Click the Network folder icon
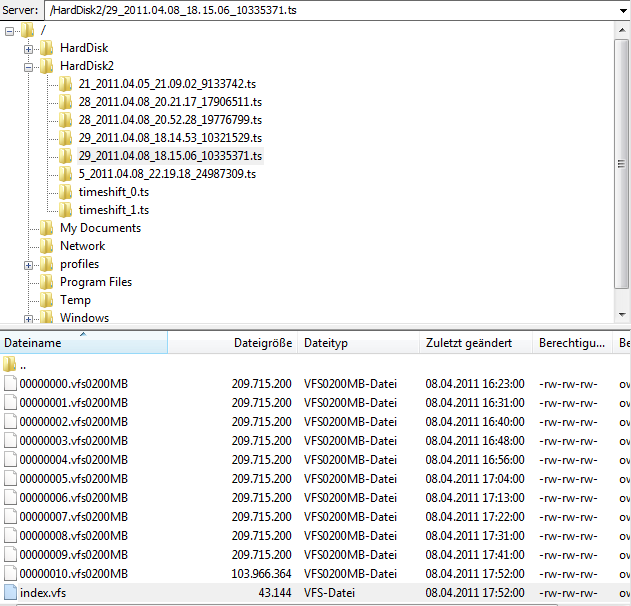631x606 pixels. coord(46,246)
